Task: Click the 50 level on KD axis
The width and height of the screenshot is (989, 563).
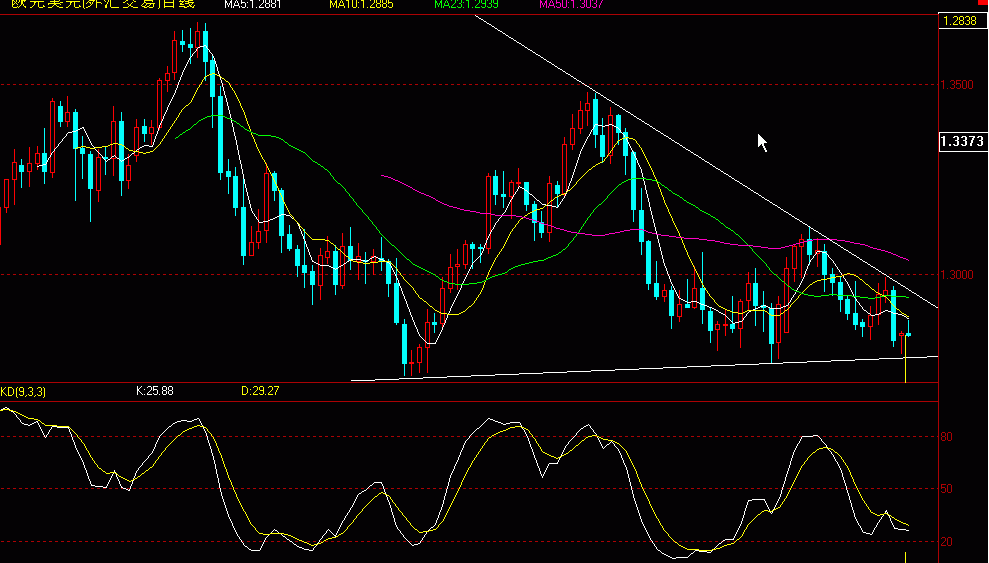Action: point(946,489)
